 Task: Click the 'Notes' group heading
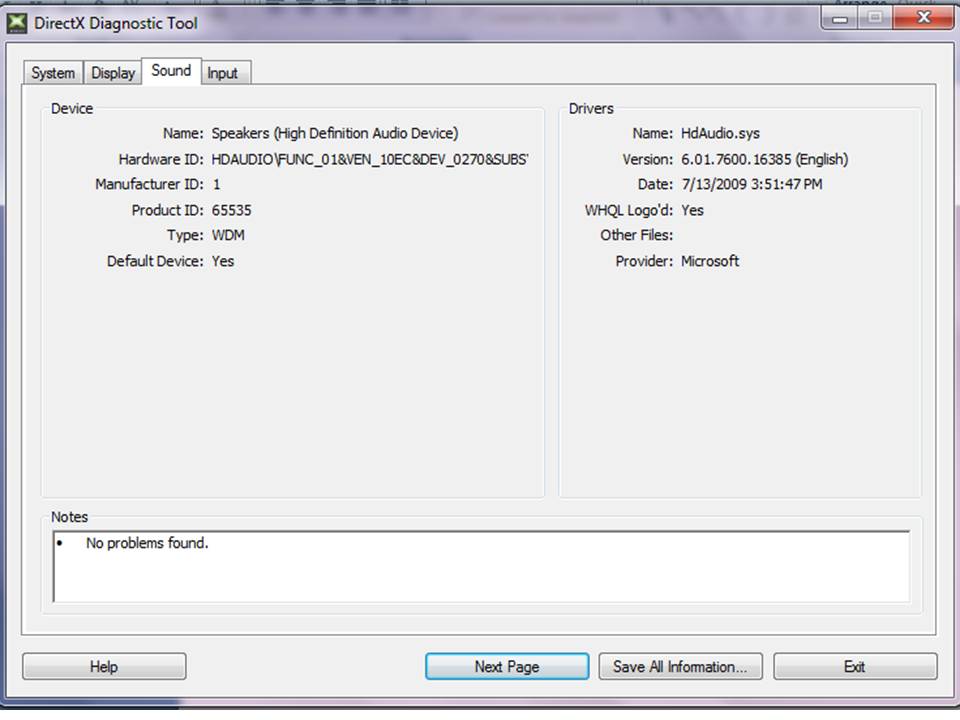tap(69, 517)
